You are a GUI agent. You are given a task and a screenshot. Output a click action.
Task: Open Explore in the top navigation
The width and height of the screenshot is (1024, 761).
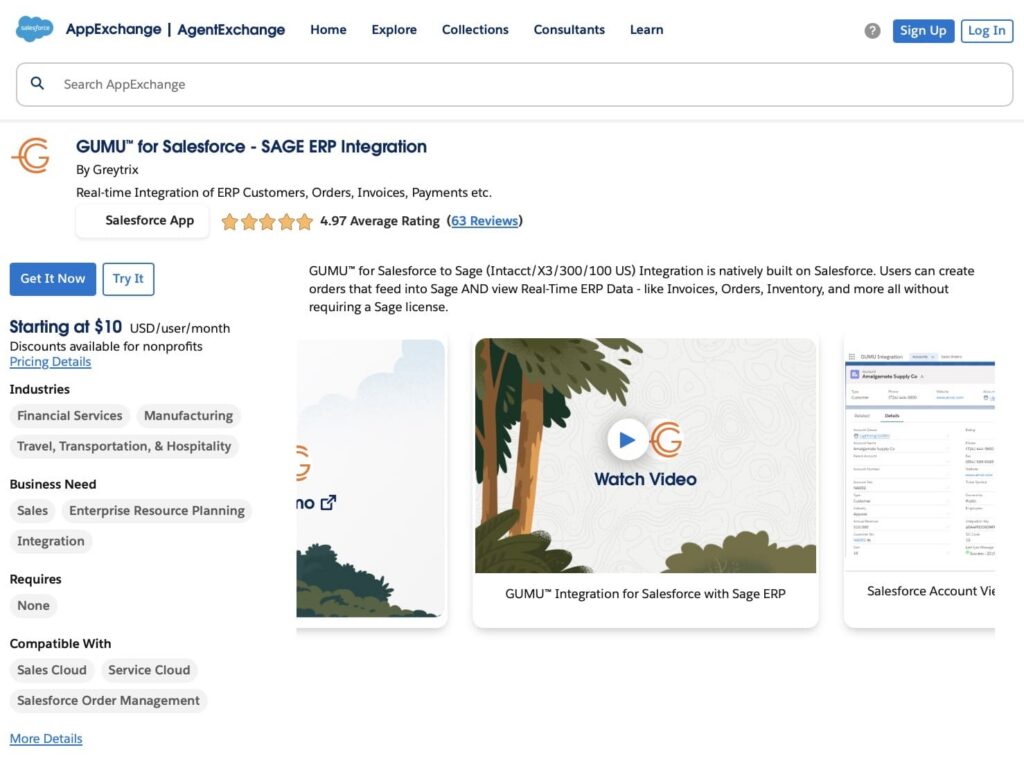click(393, 30)
